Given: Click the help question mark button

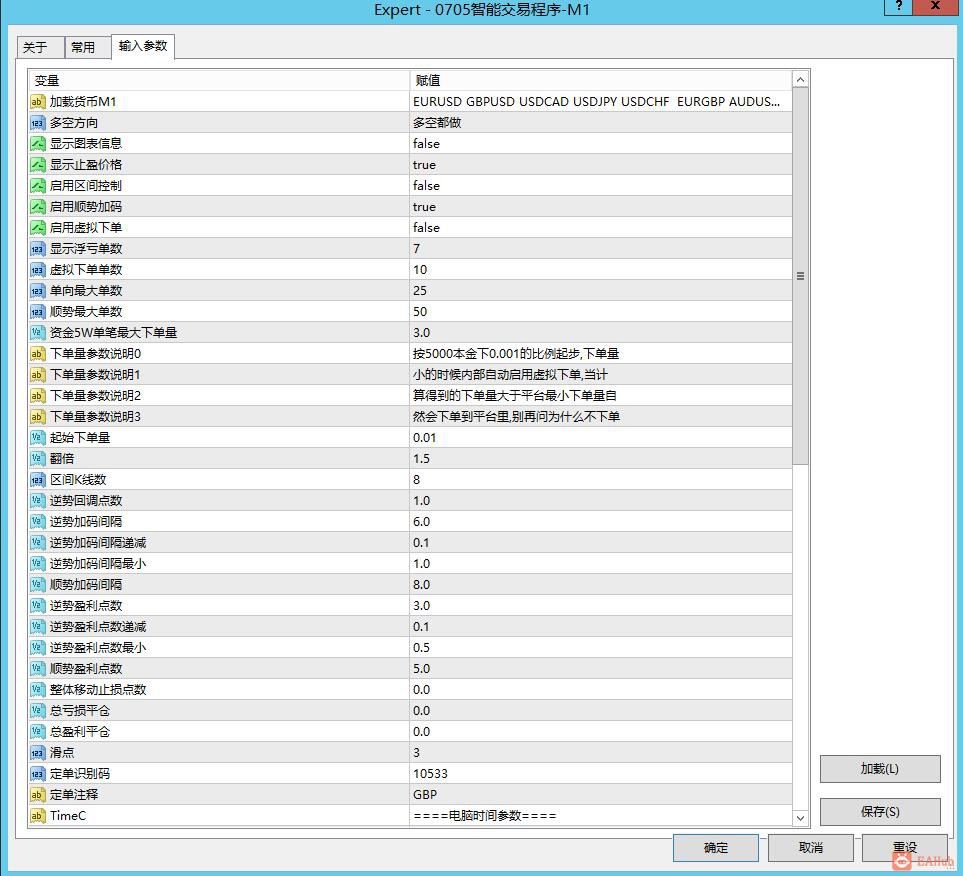Looking at the screenshot, I should click(899, 6).
